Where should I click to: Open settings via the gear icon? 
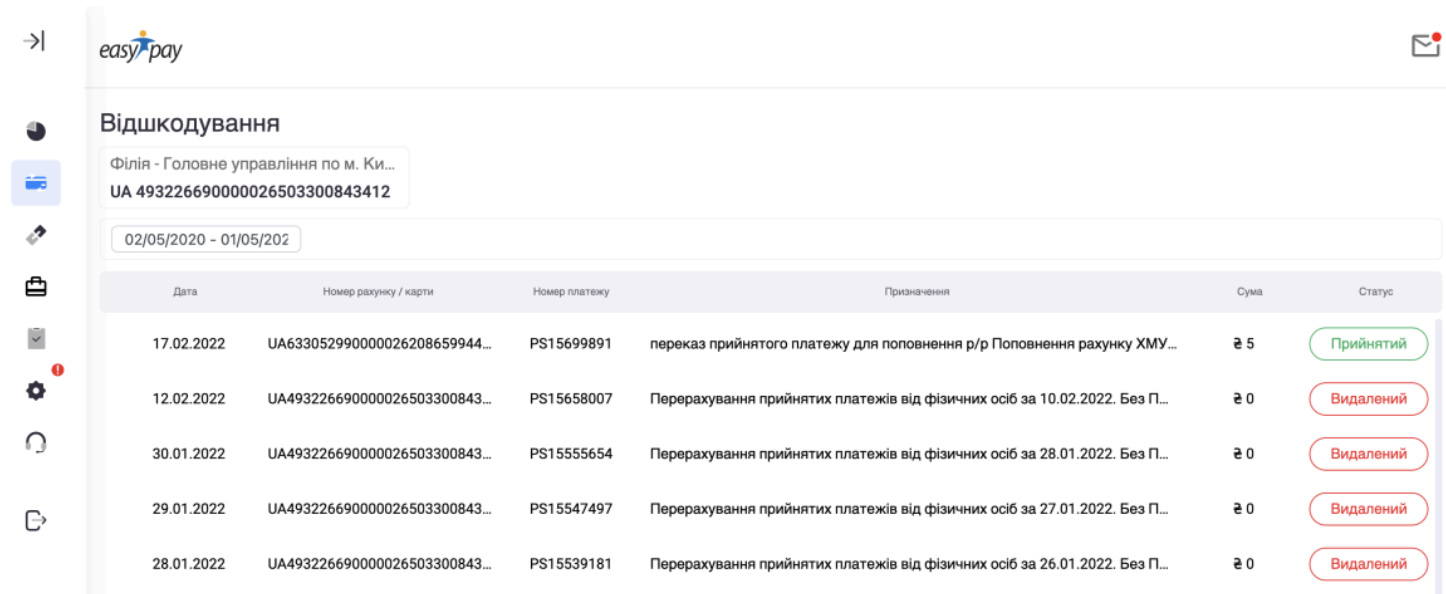(x=35, y=391)
